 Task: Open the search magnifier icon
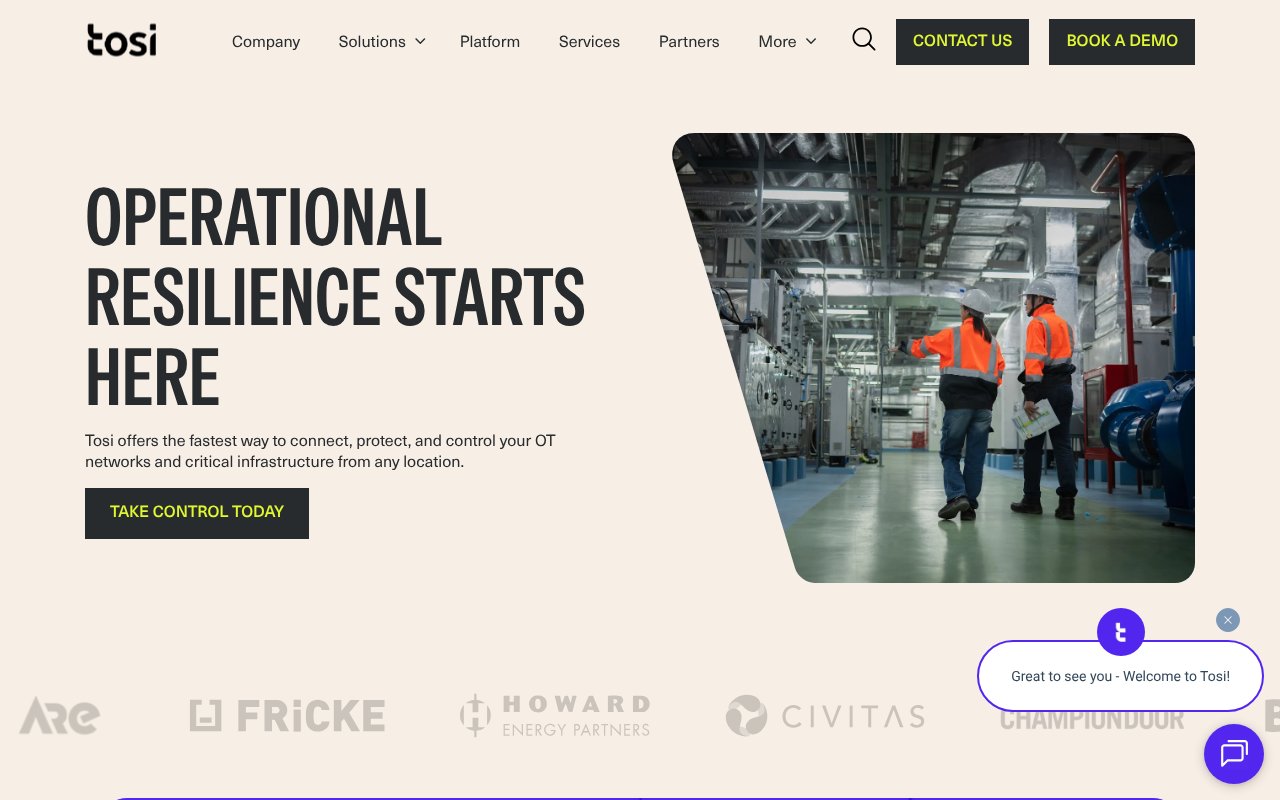(863, 40)
